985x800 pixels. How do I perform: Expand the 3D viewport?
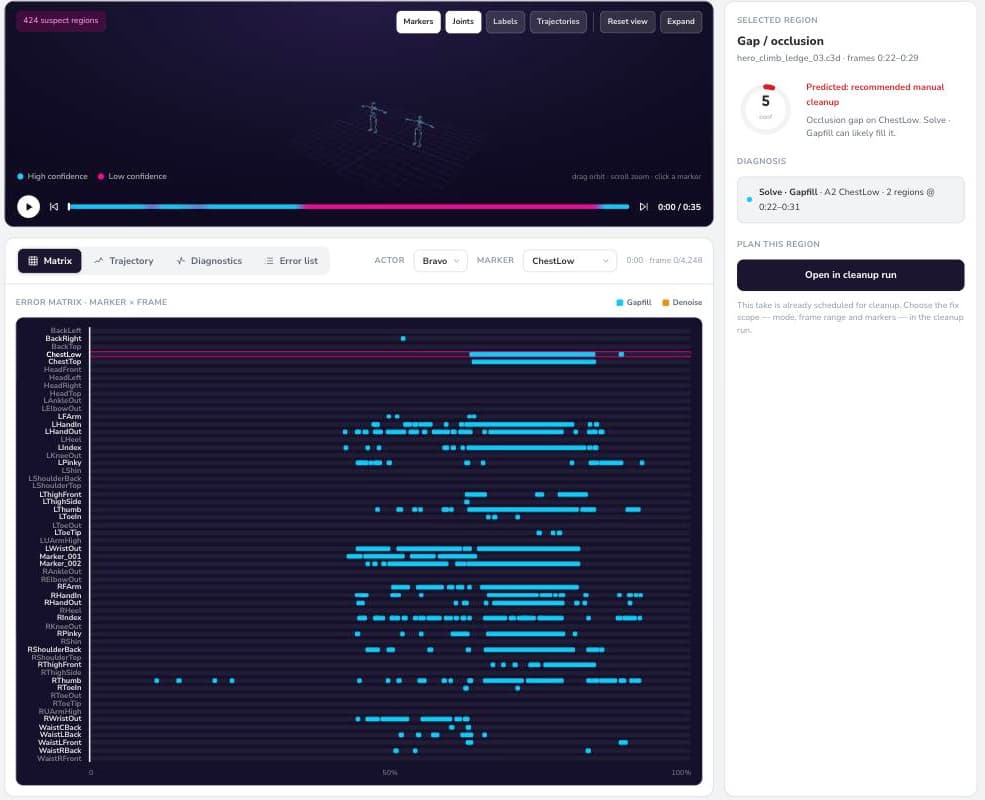click(x=681, y=21)
